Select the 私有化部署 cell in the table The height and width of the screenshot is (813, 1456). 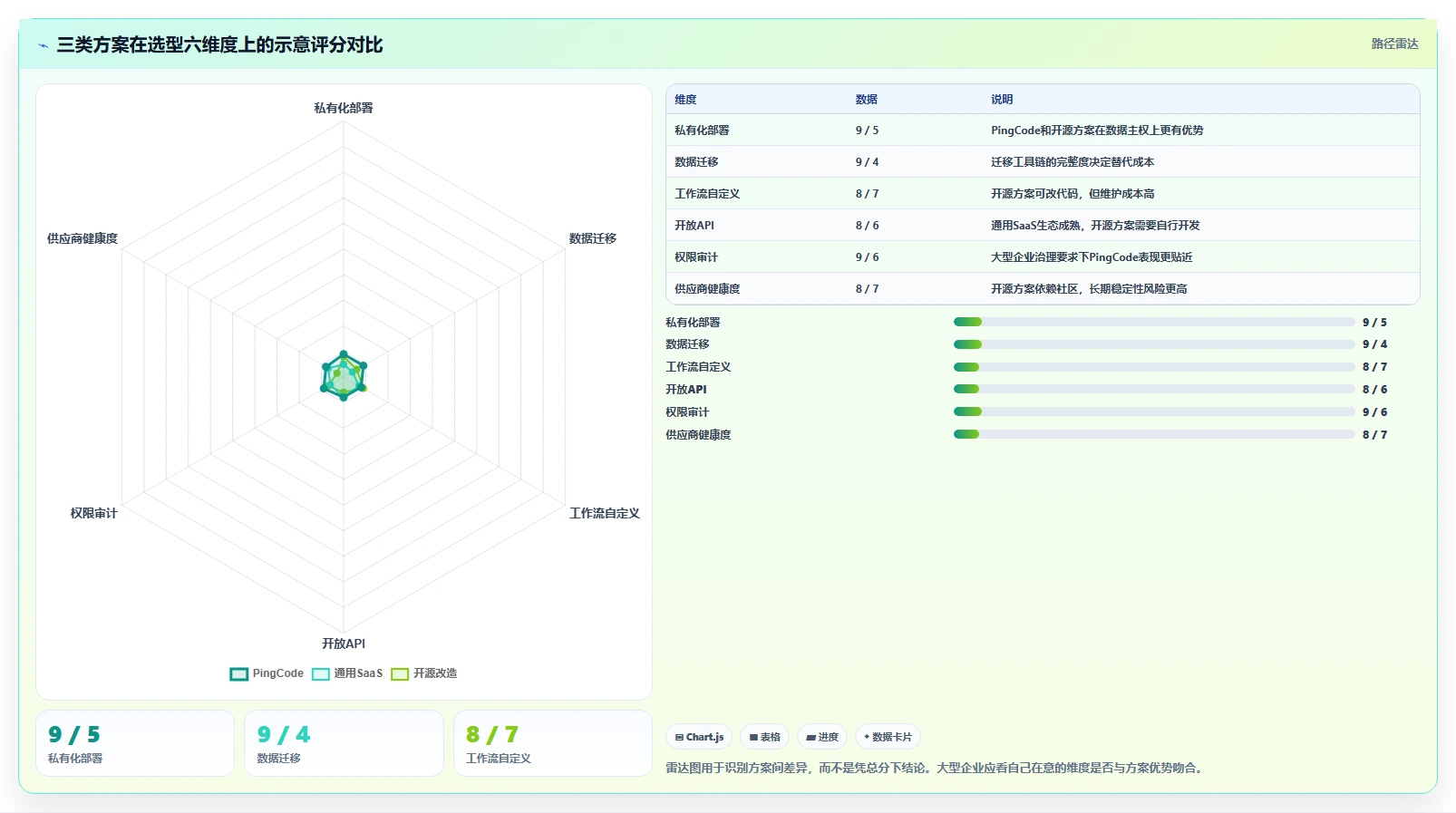coord(702,131)
